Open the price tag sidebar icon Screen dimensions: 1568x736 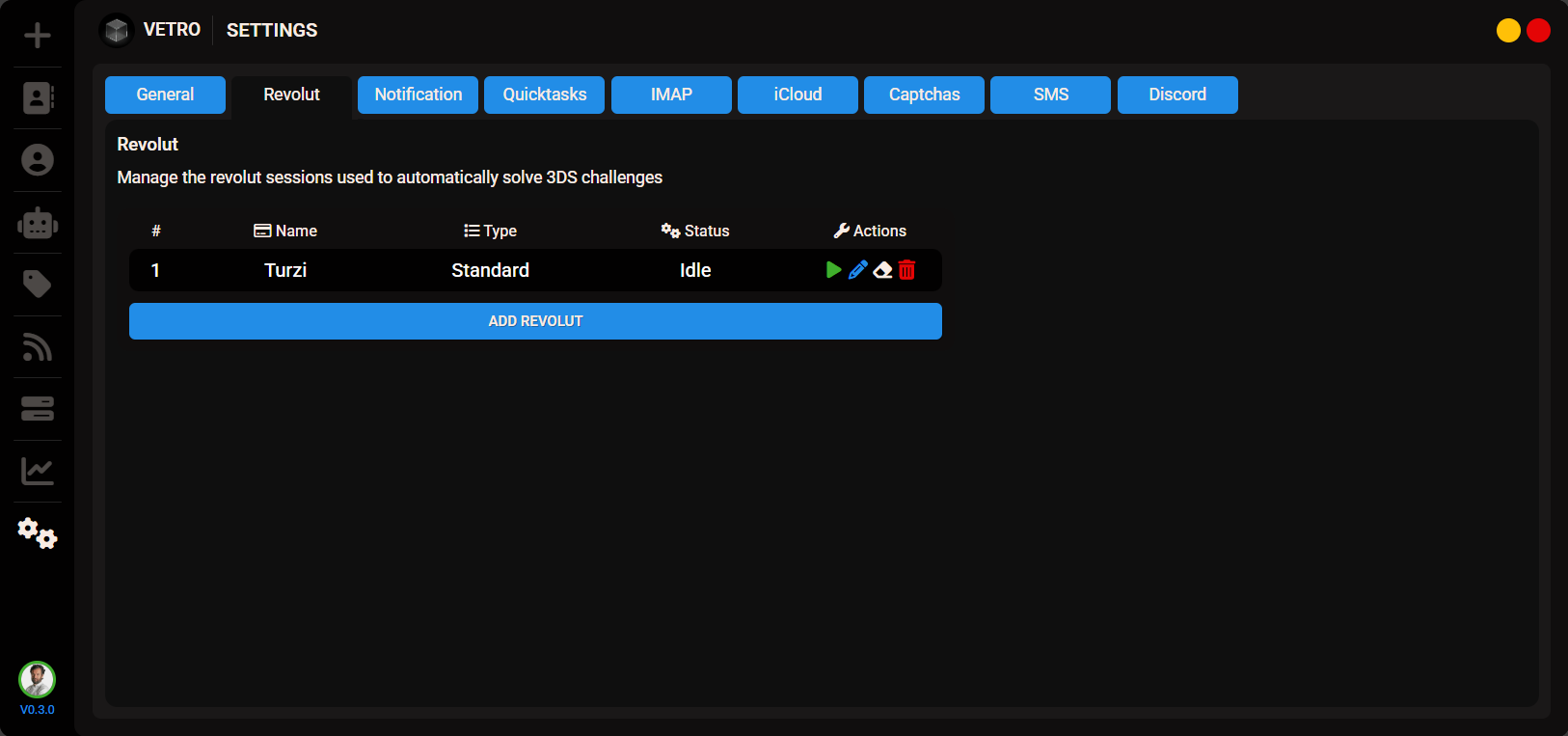pyautogui.click(x=38, y=285)
